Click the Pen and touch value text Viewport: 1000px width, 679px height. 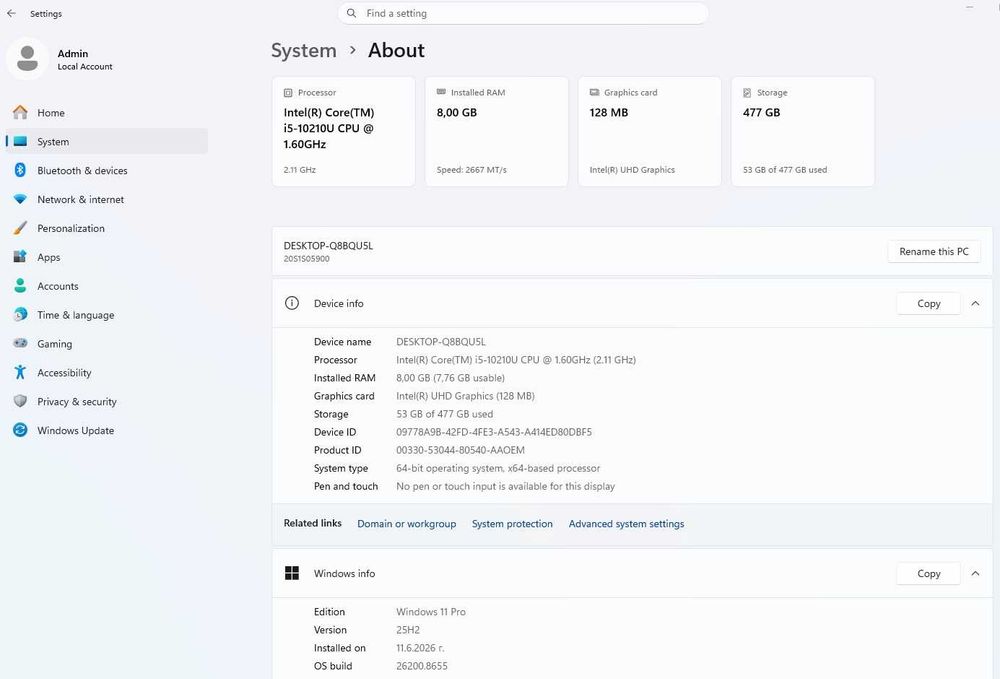point(505,486)
